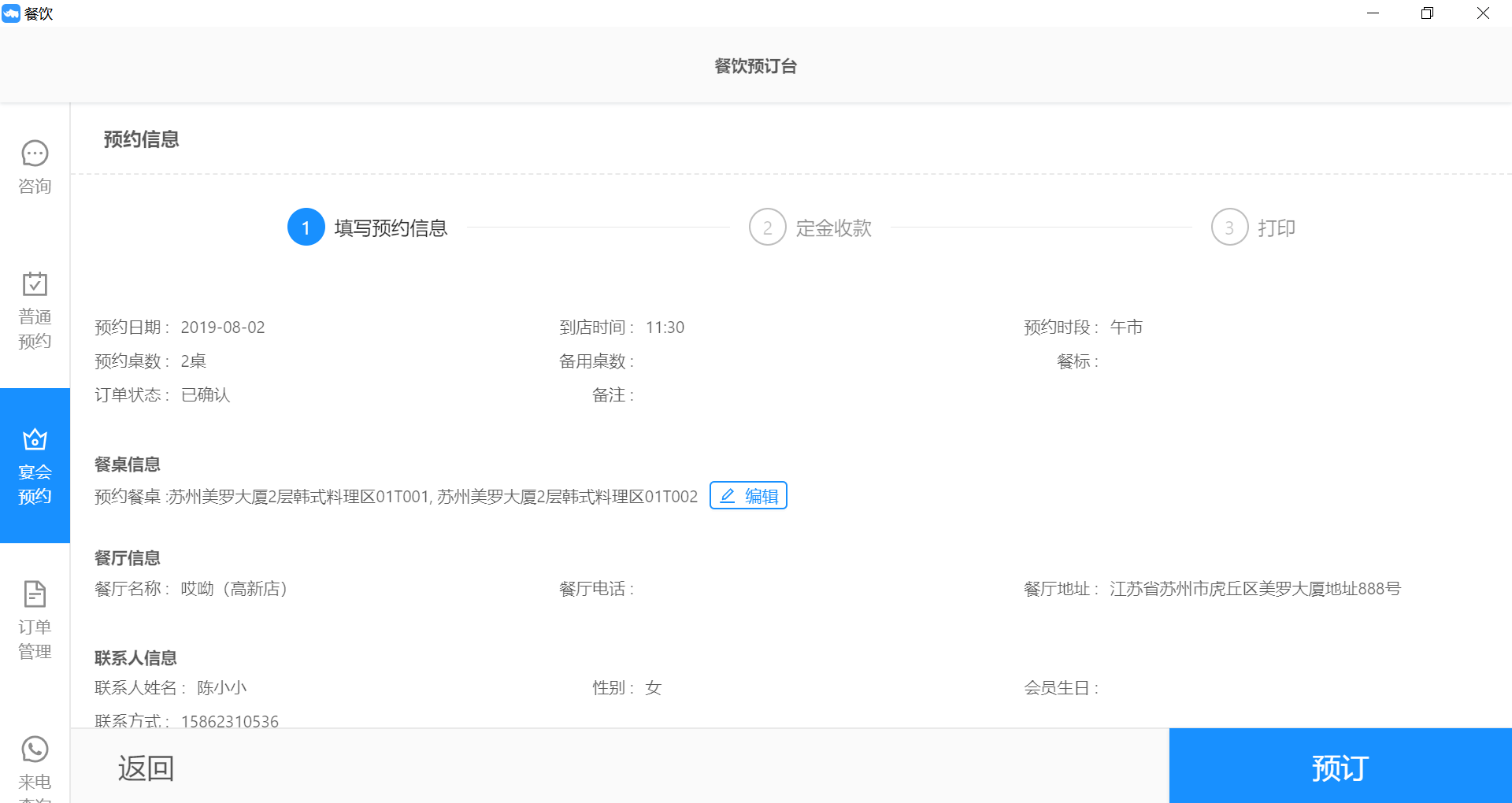Click the 普通预约 sidebar label

[35, 329]
